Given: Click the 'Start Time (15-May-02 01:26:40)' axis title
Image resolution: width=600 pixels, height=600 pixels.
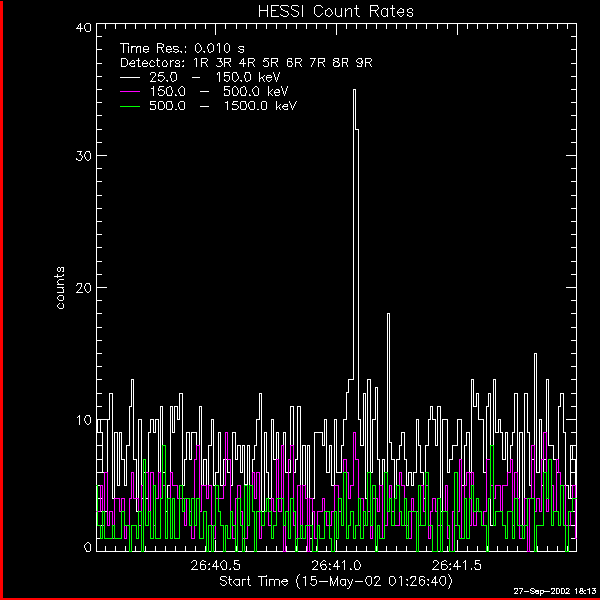Looking at the screenshot, I should (x=336, y=581).
